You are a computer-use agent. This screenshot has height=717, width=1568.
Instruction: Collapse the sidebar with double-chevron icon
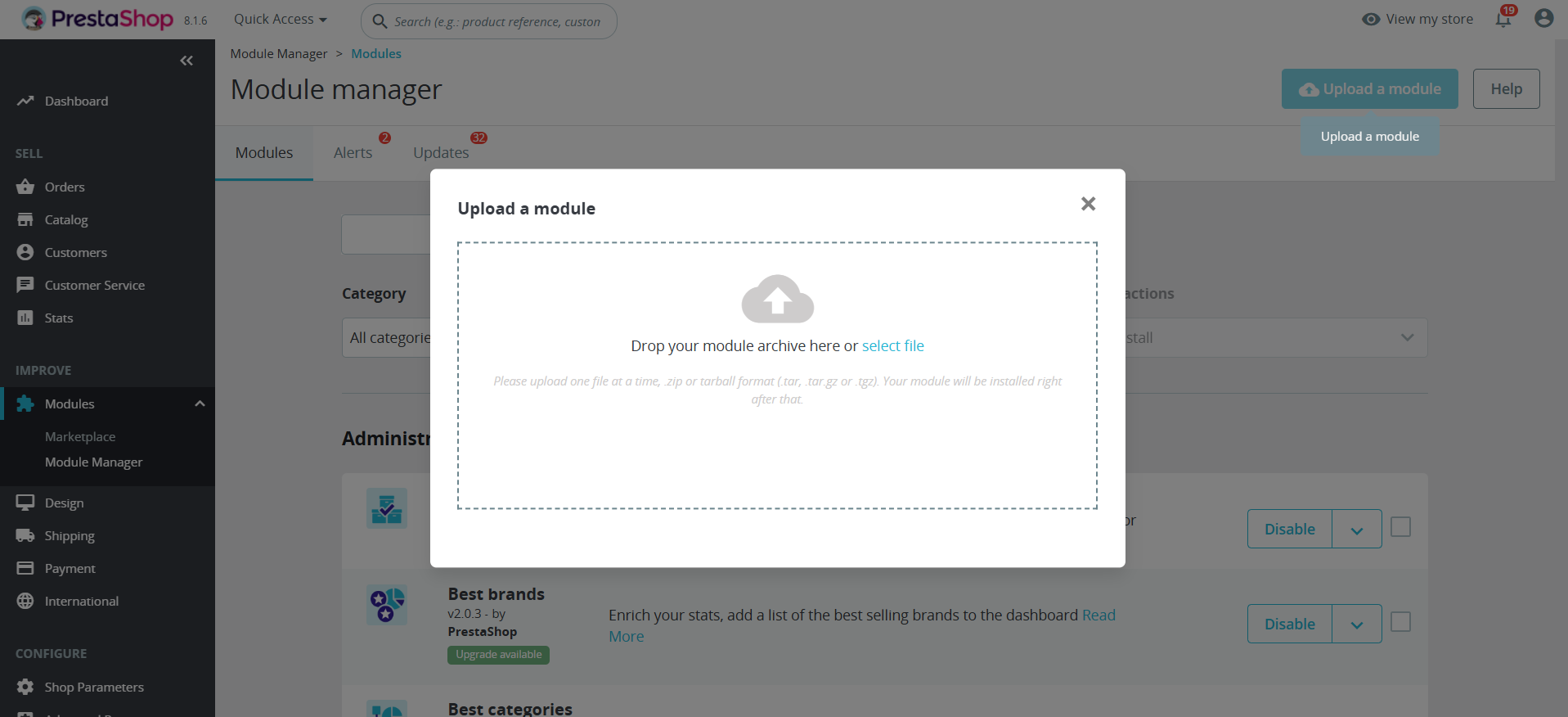(x=186, y=61)
